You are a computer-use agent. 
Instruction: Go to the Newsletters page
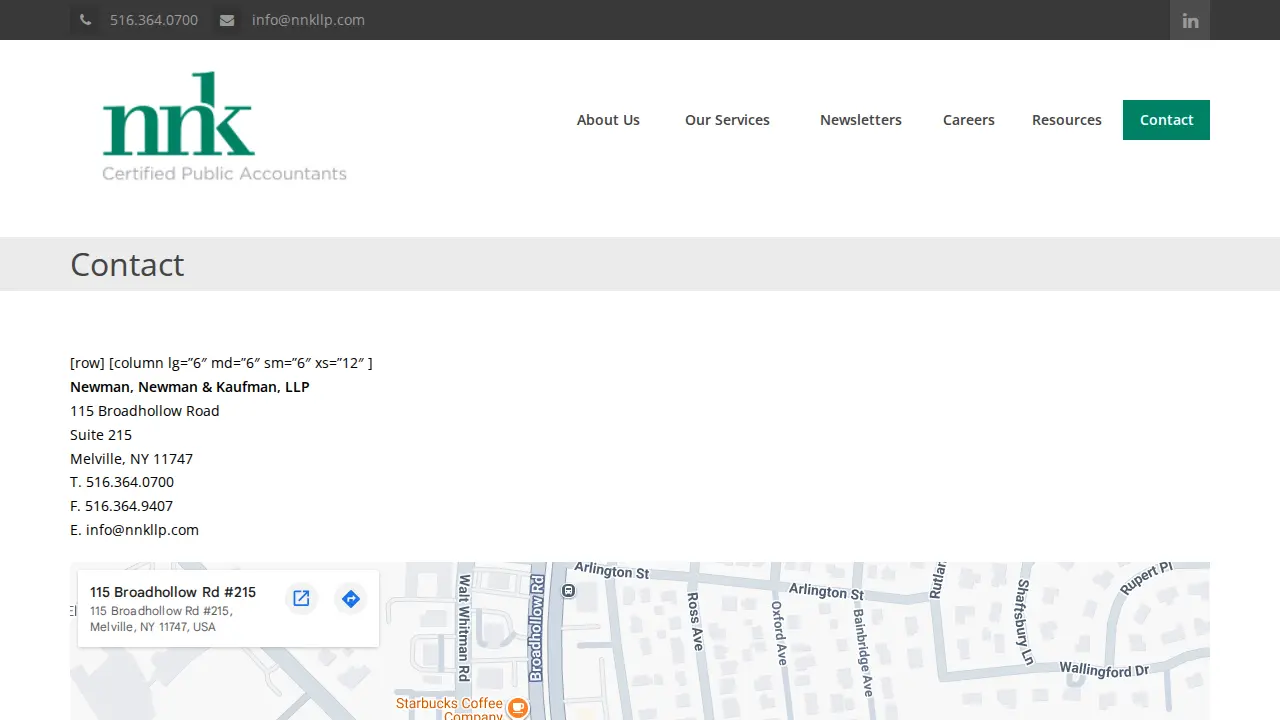(861, 120)
